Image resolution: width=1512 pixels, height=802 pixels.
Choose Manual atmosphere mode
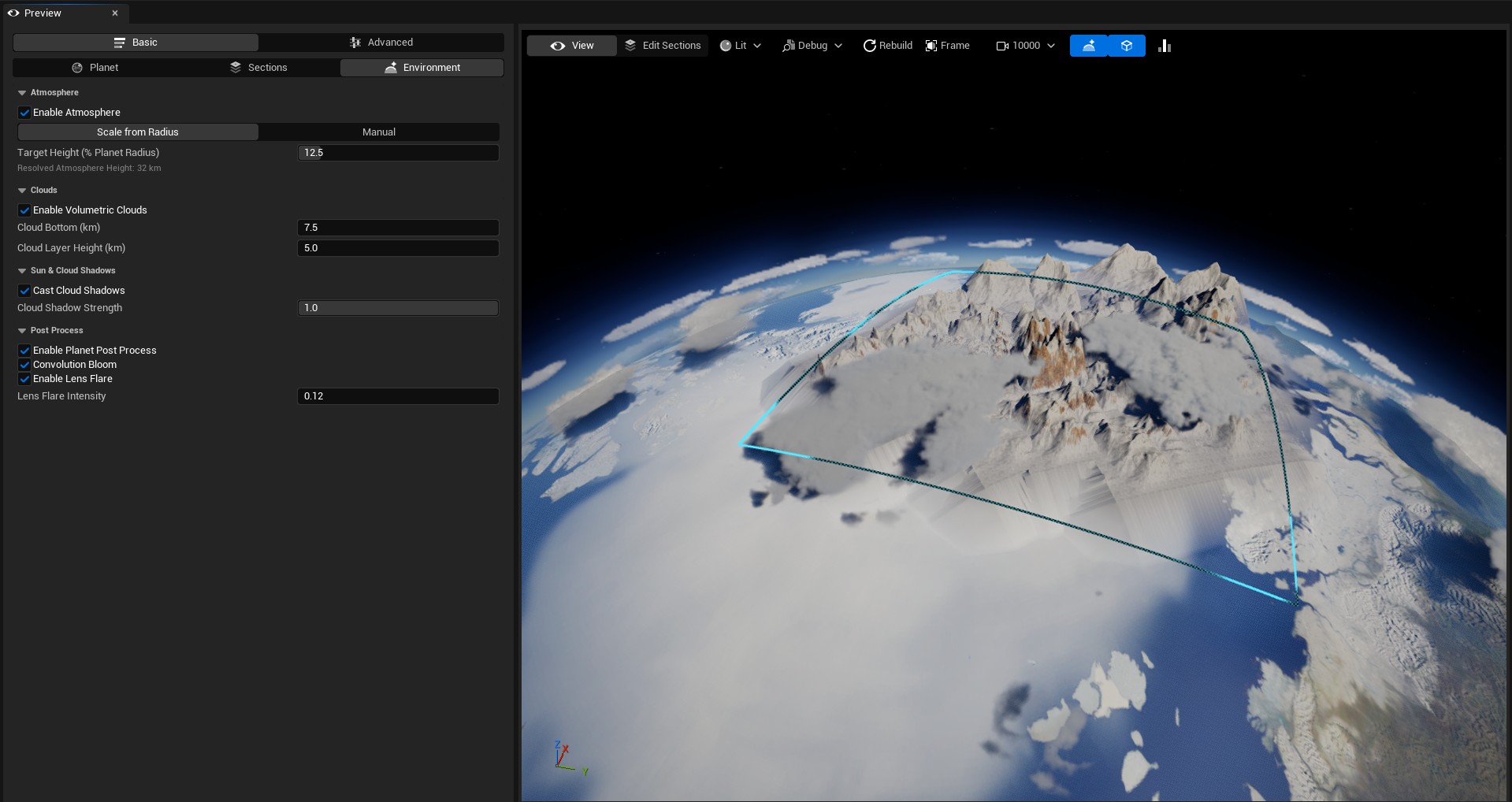[x=379, y=132]
